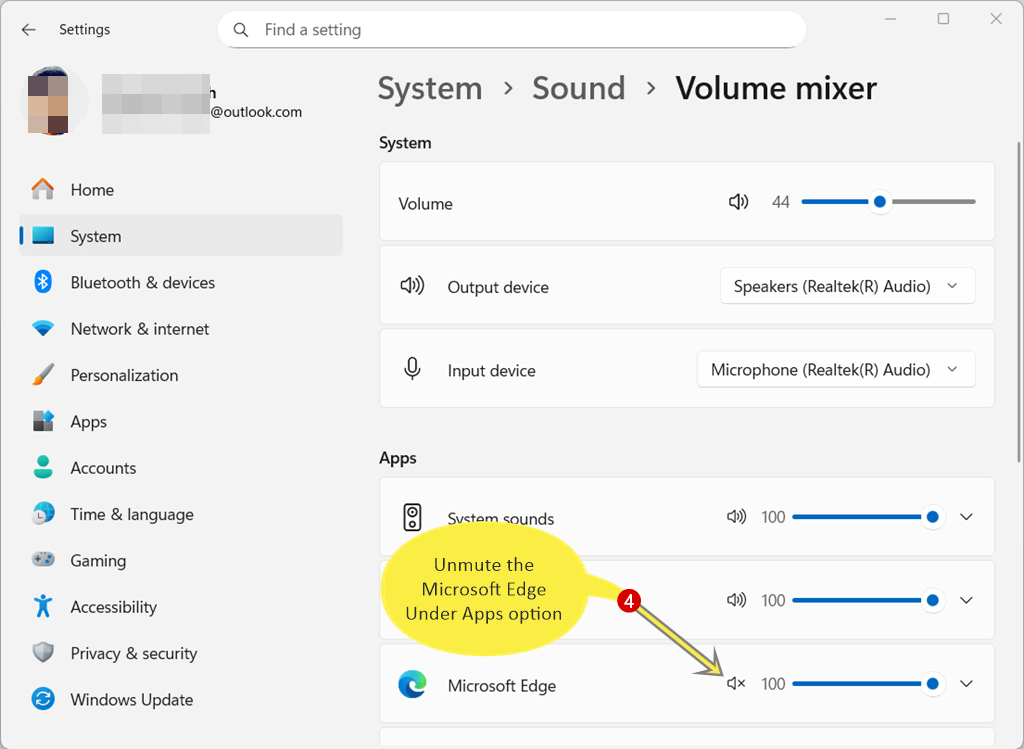Go to Network & internet

point(181,328)
